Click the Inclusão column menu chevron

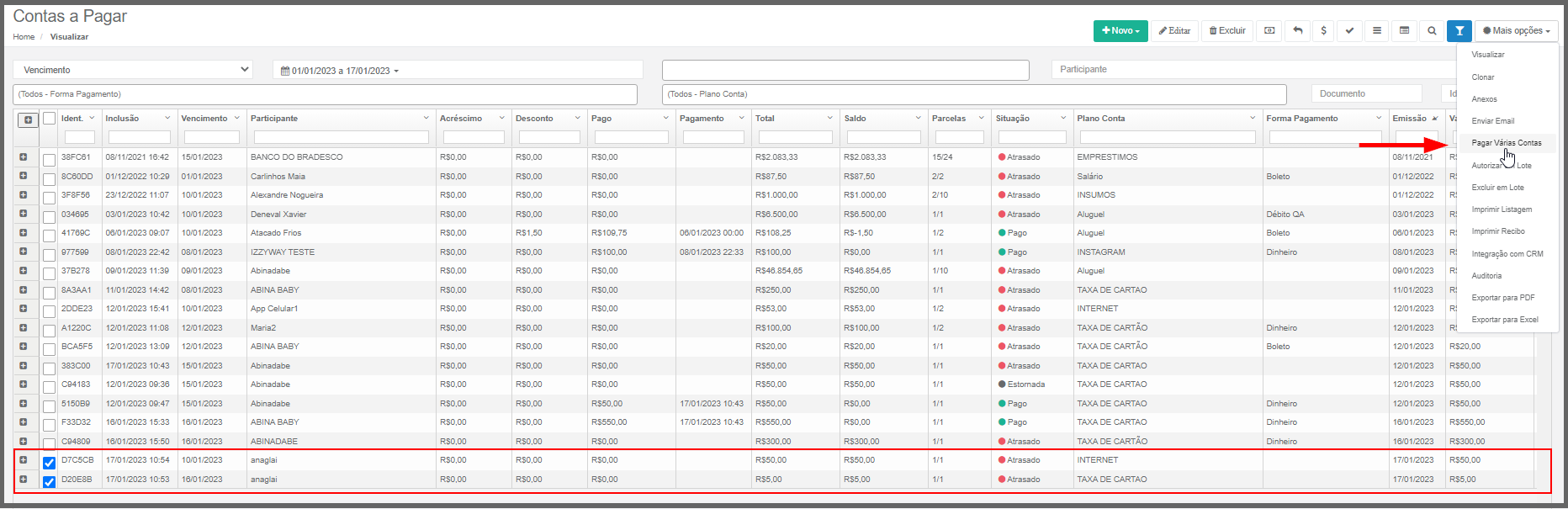(x=167, y=119)
